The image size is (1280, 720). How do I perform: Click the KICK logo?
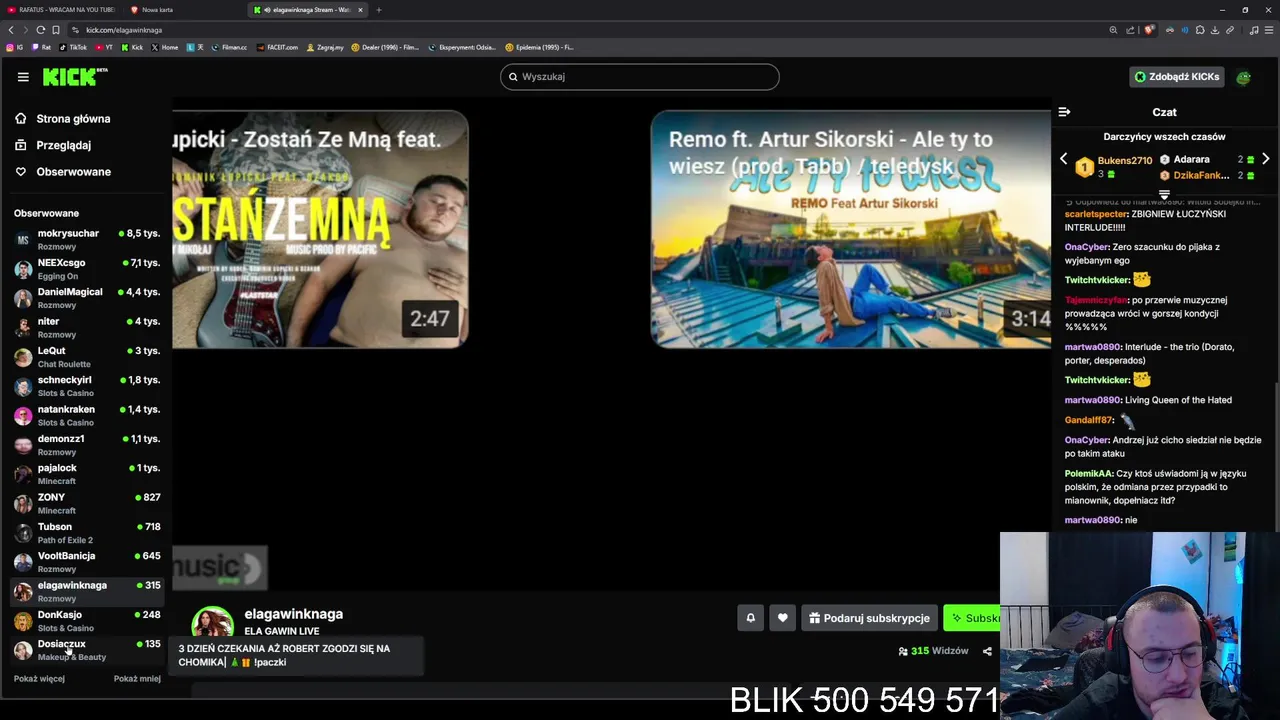[75, 77]
